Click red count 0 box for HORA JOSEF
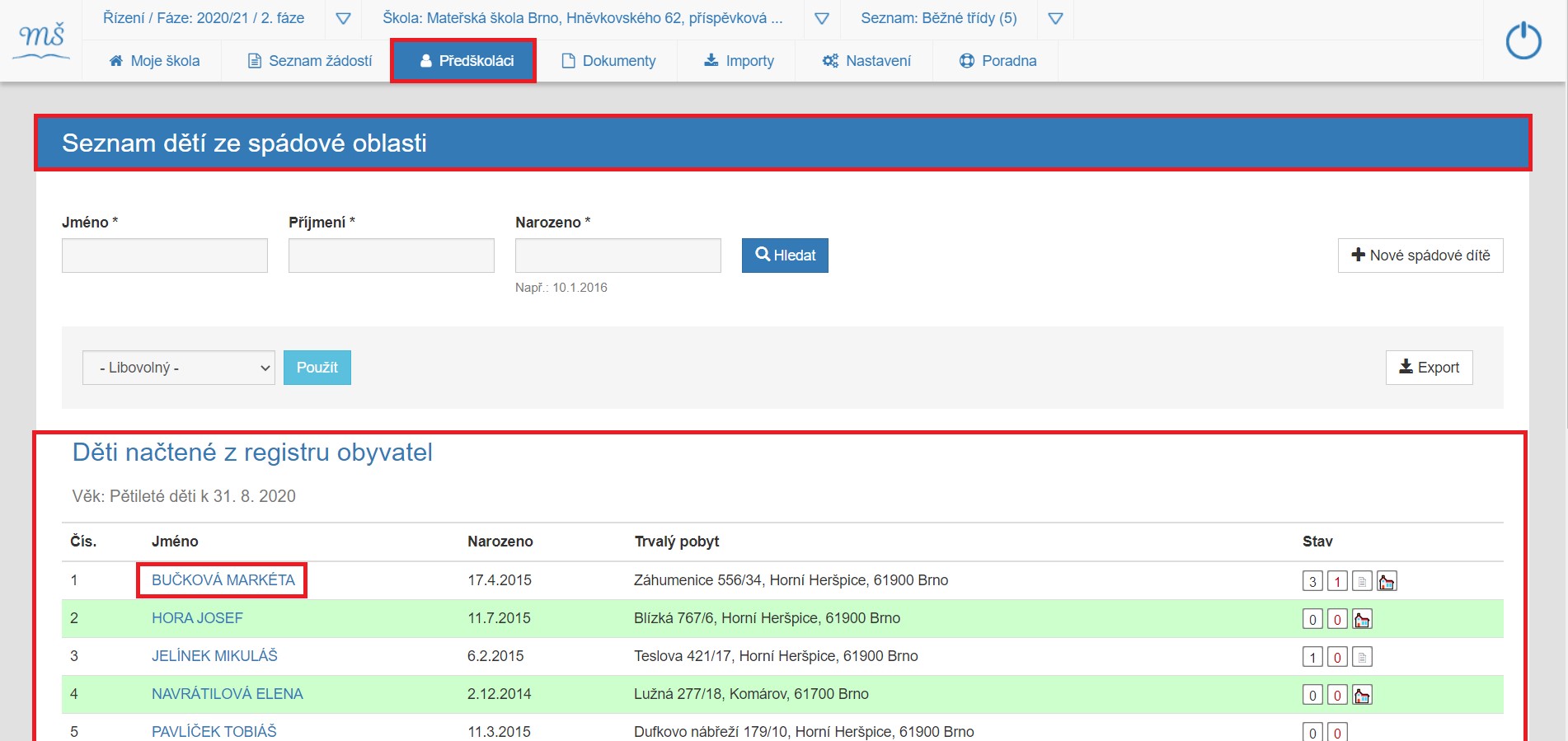Screen dimensions: 1568x741 coord(1337,619)
